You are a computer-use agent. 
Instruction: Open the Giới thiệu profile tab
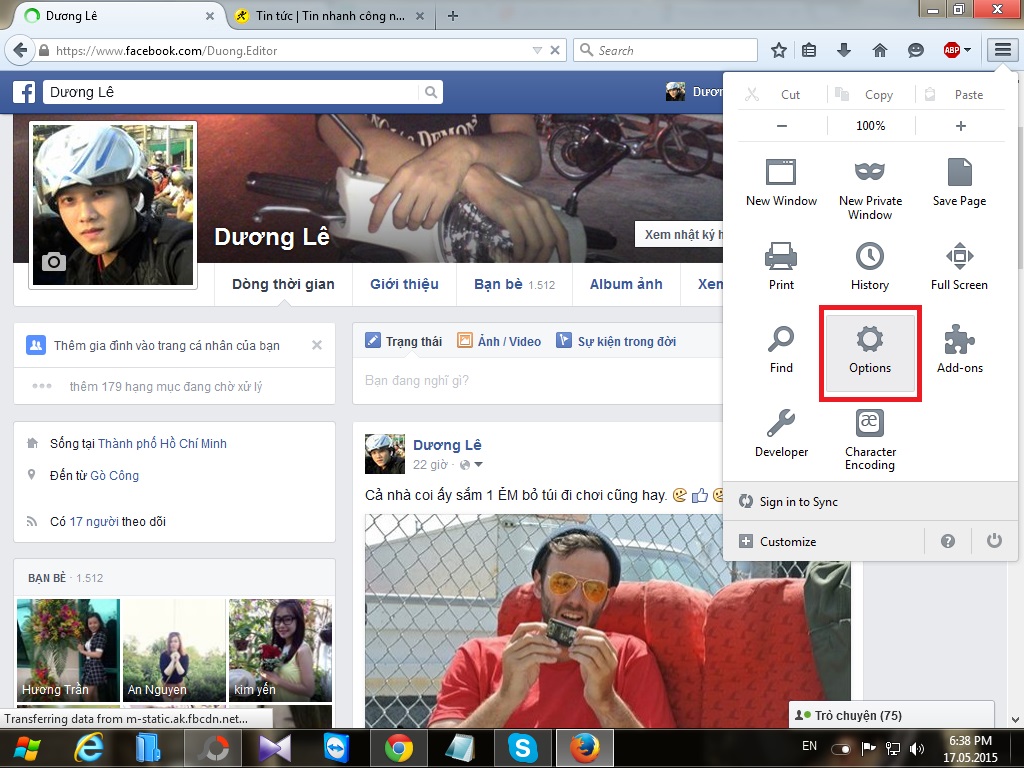click(x=404, y=284)
